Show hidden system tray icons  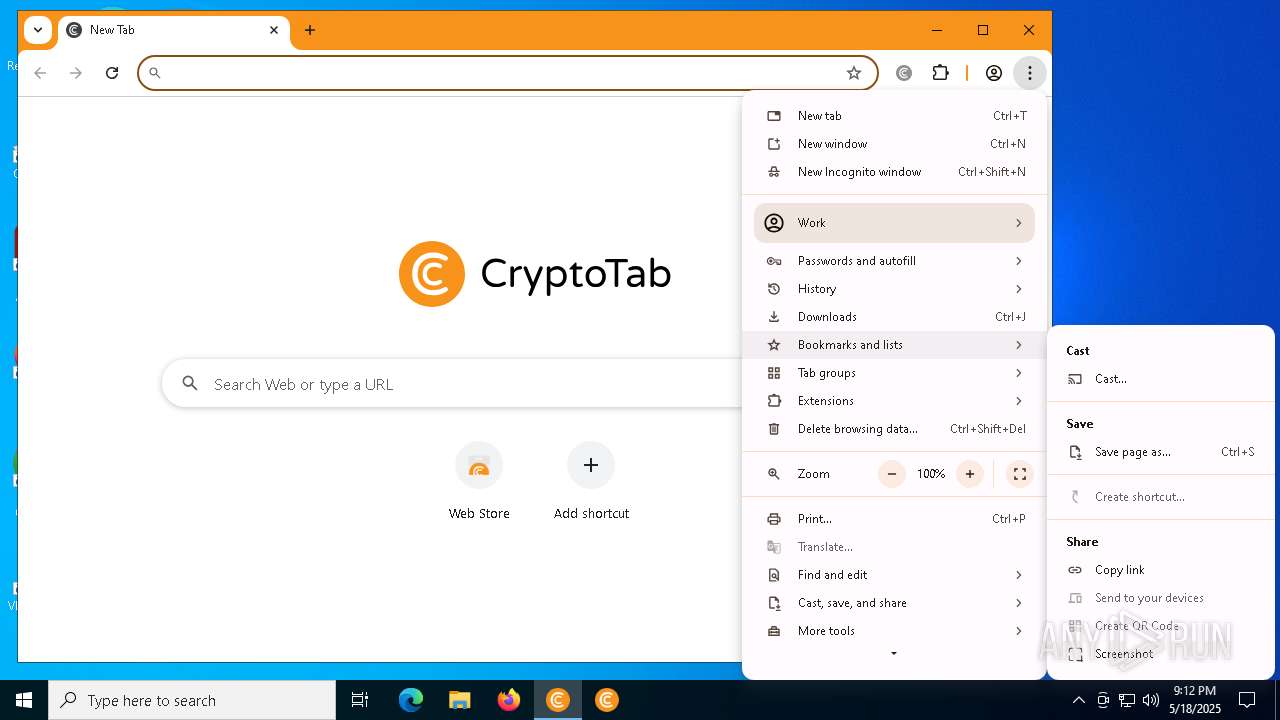click(x=1079, y=700)
